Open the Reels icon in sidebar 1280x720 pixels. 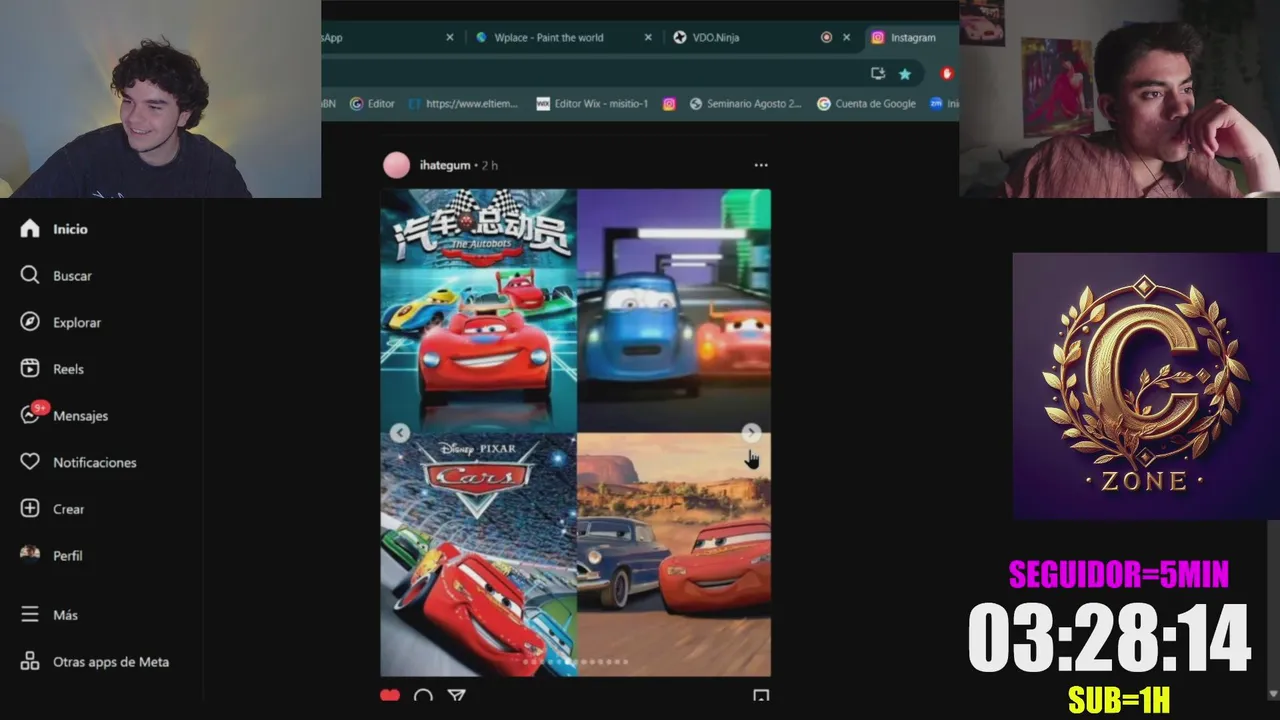click(x=30, y=369)
